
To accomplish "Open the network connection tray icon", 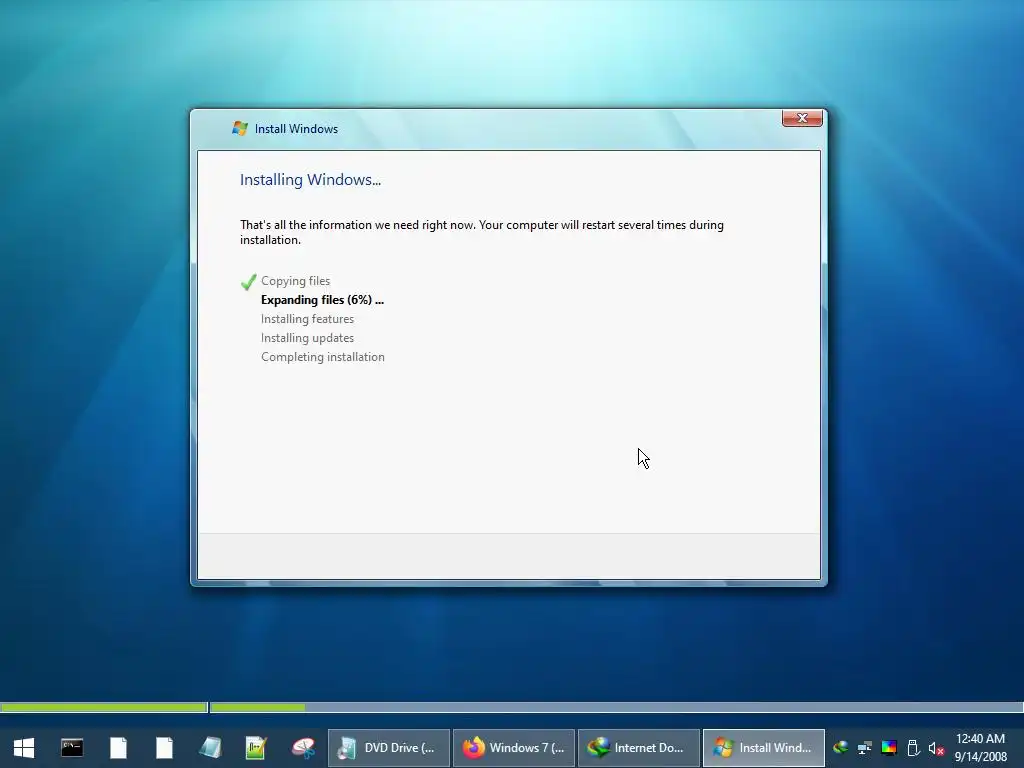I will coord(865,748).
